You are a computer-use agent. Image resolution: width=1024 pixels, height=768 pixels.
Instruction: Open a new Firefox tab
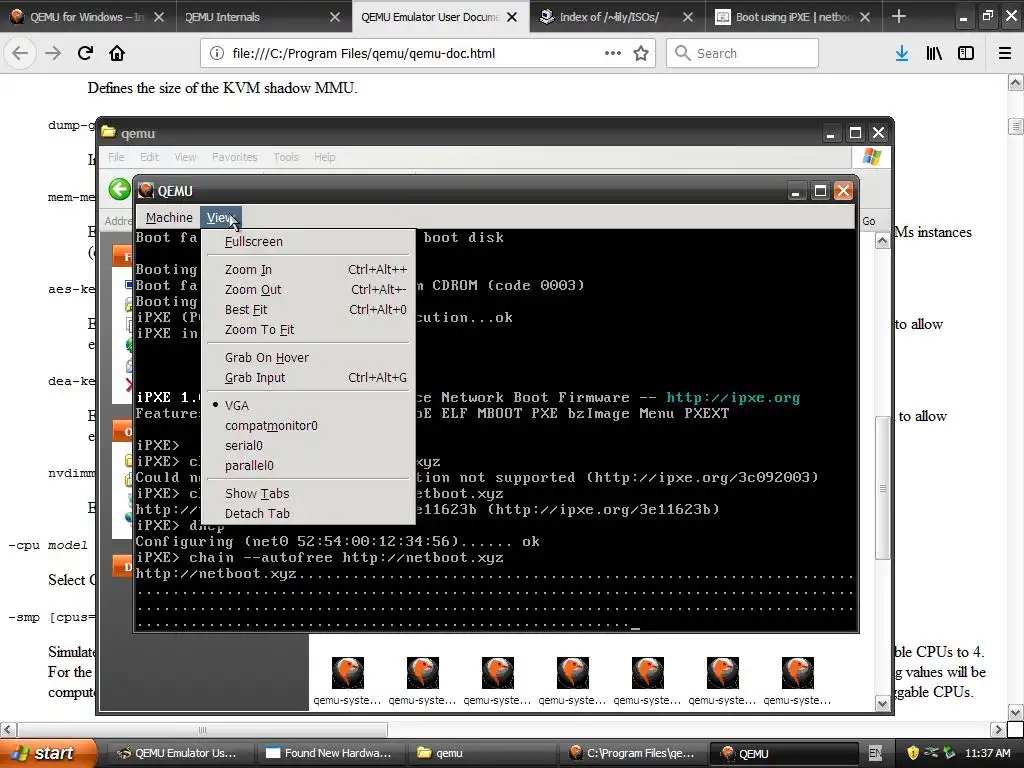click(899, 16)
